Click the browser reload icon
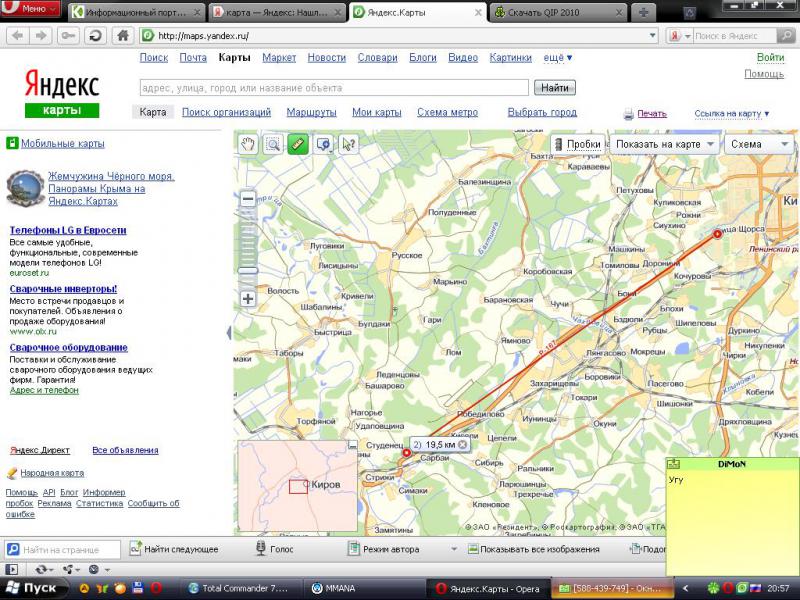The image size is (800, 600). (x=95, y=35)
